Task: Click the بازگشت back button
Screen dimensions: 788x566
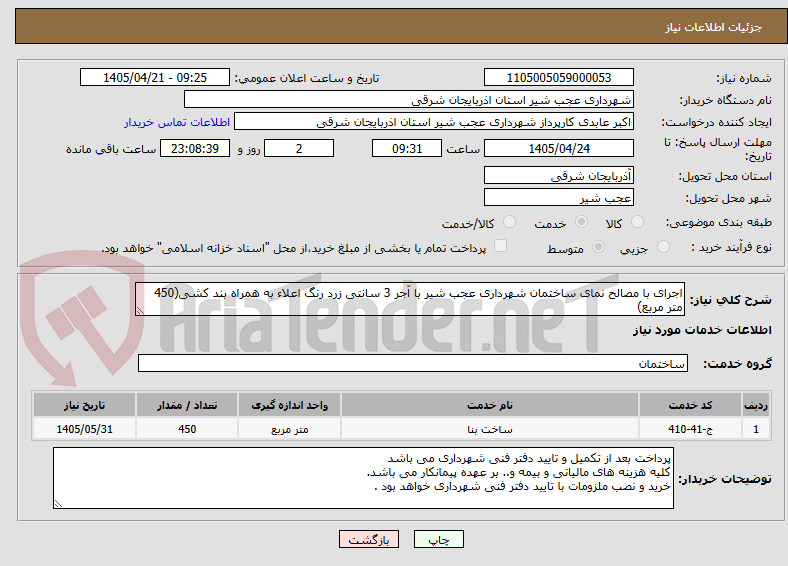Action: 369,539
